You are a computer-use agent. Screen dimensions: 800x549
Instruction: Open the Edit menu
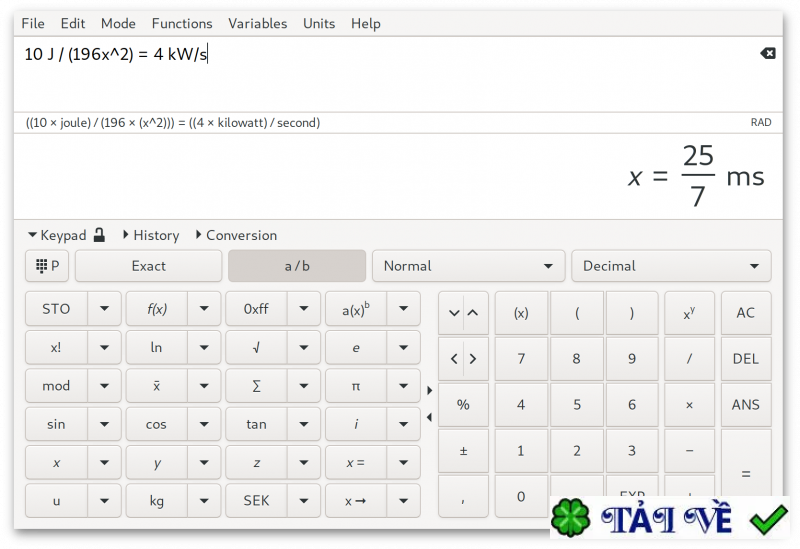[72, 23]
